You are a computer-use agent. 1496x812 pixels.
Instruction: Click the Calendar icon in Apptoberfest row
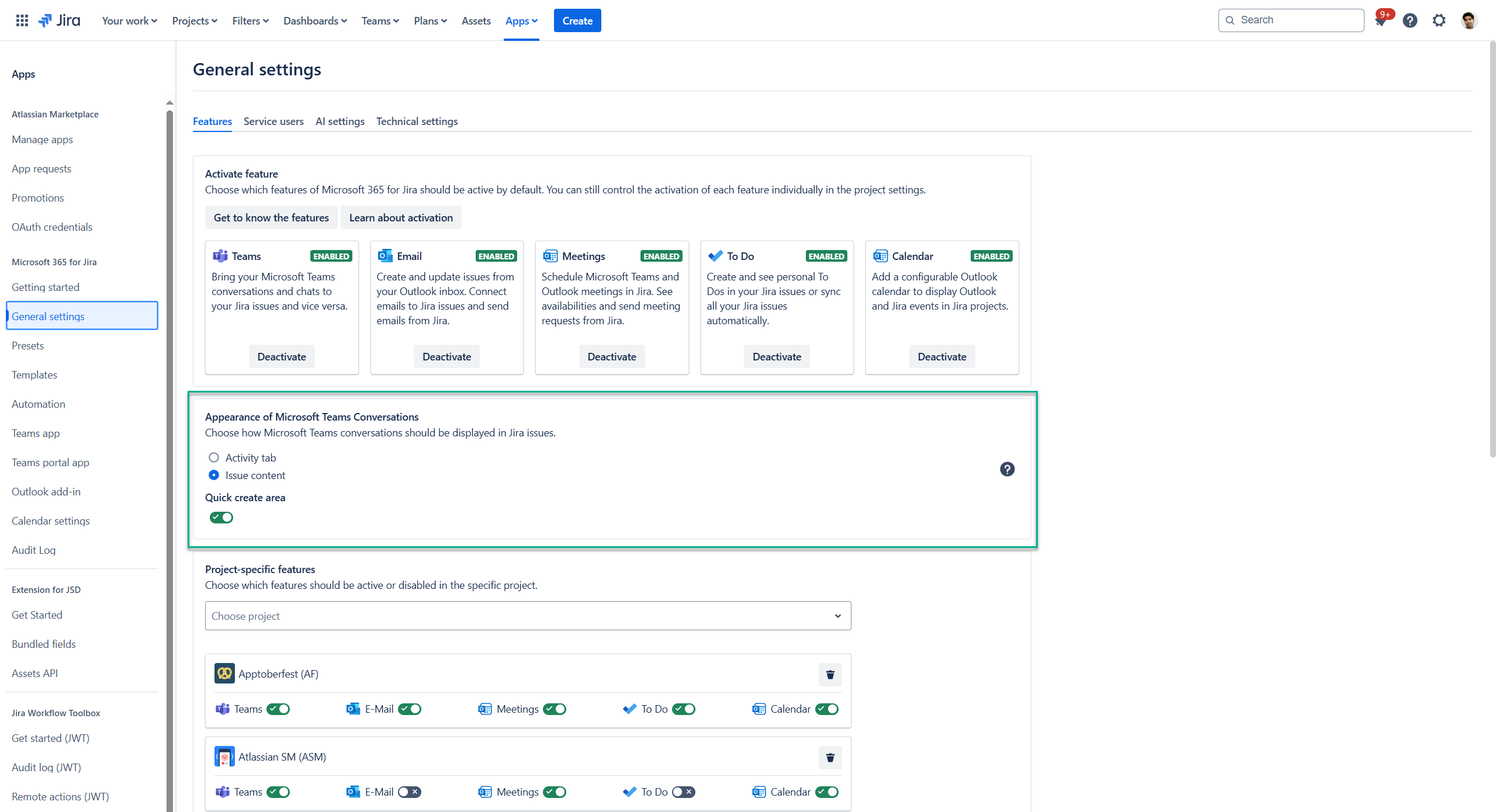tap(759, 709)
